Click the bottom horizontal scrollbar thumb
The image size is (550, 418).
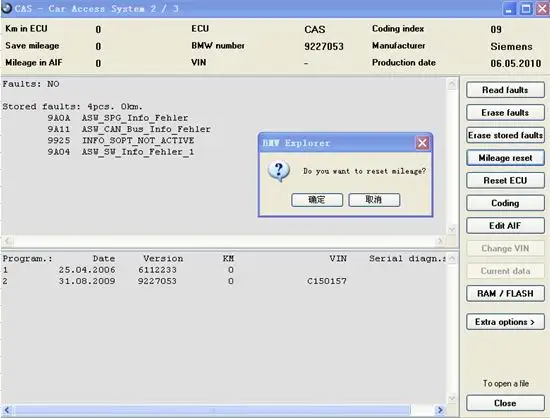(x=212, y=410)
